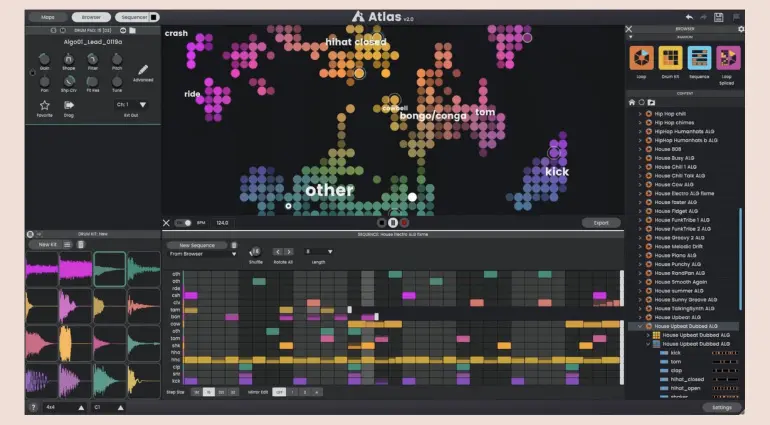Open the Ch: 1 Kit Out dropdown
770x425 pixels.
coord(131,104)
